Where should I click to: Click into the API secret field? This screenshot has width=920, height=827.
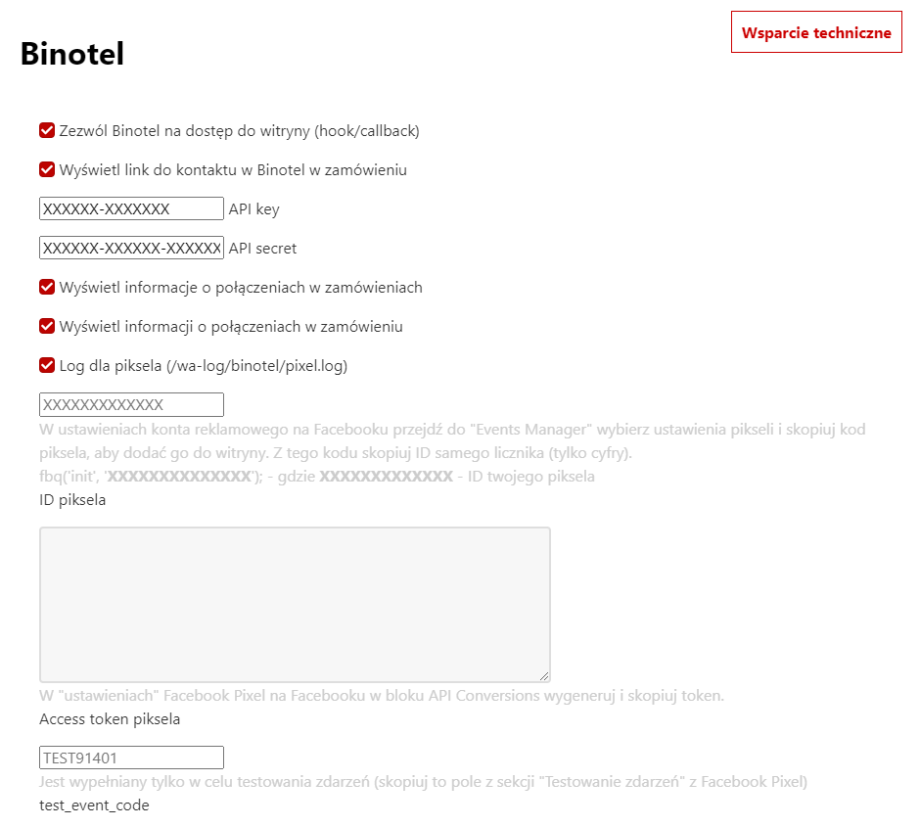(131, 248)
